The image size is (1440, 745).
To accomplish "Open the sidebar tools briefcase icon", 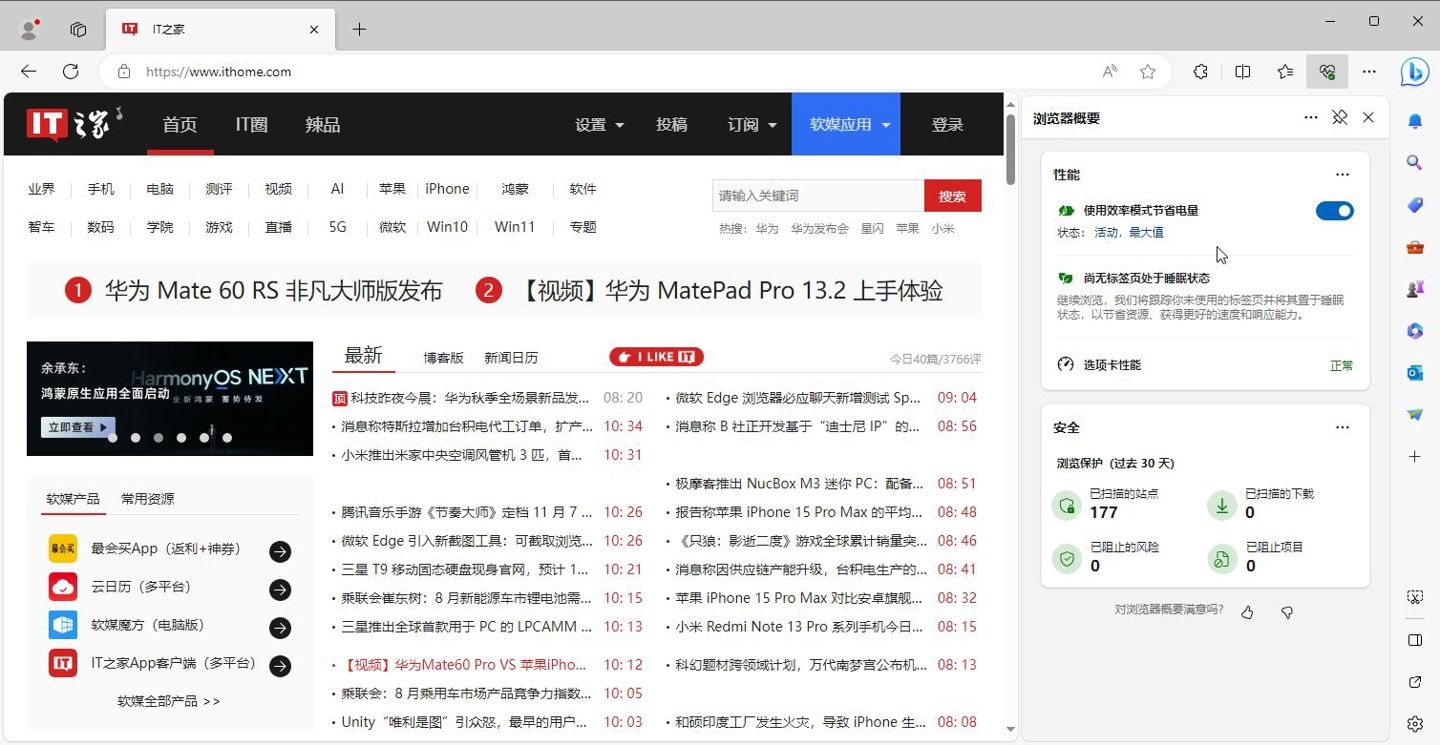I will (x=1415, y=247).
